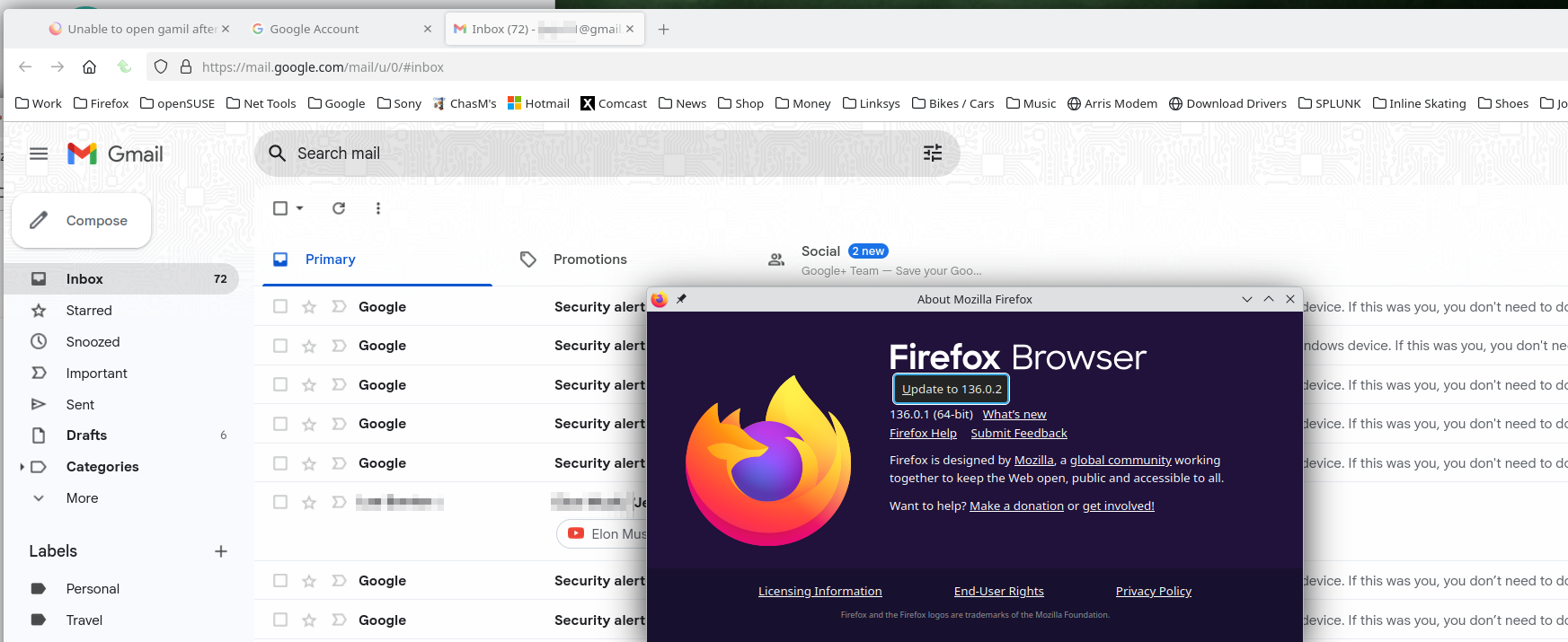Screen dimensions: 1568x642
Task: Open the select dropdown arrow next to checkbox
Action: 300,208
